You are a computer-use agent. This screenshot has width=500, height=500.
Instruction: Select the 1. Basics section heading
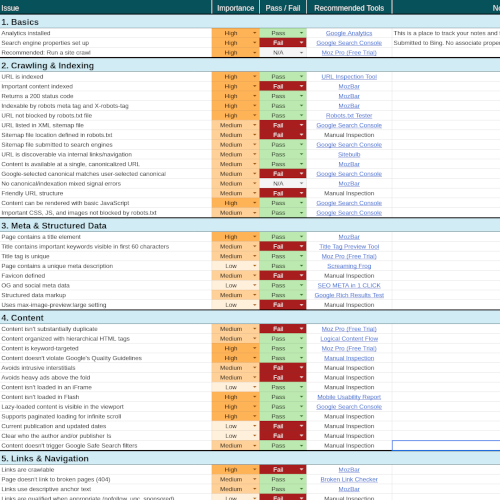pyautogui.click(x=20, y=22)
